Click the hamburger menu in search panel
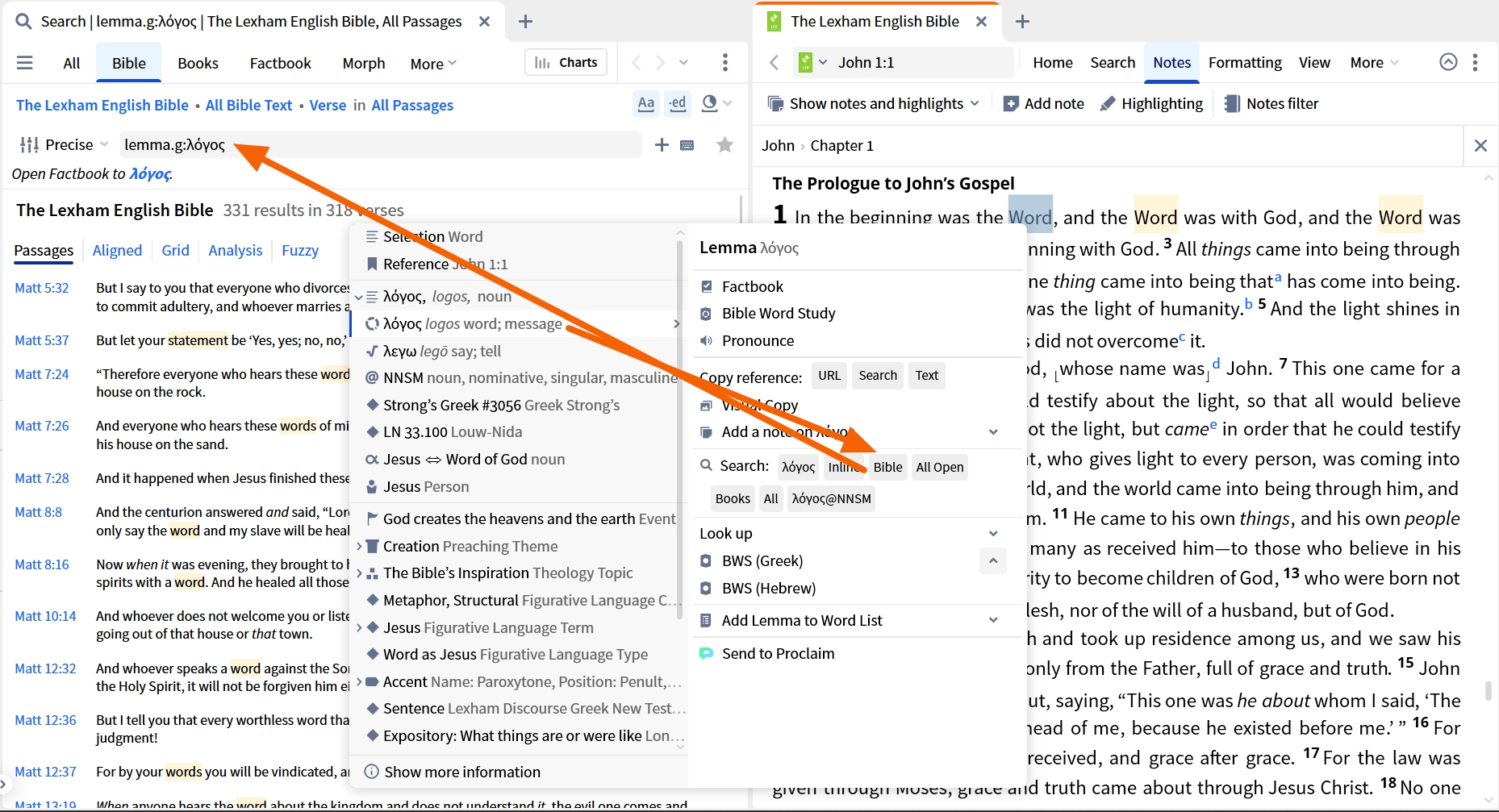Screen dimensions: 1499x812 coord(25,63)
